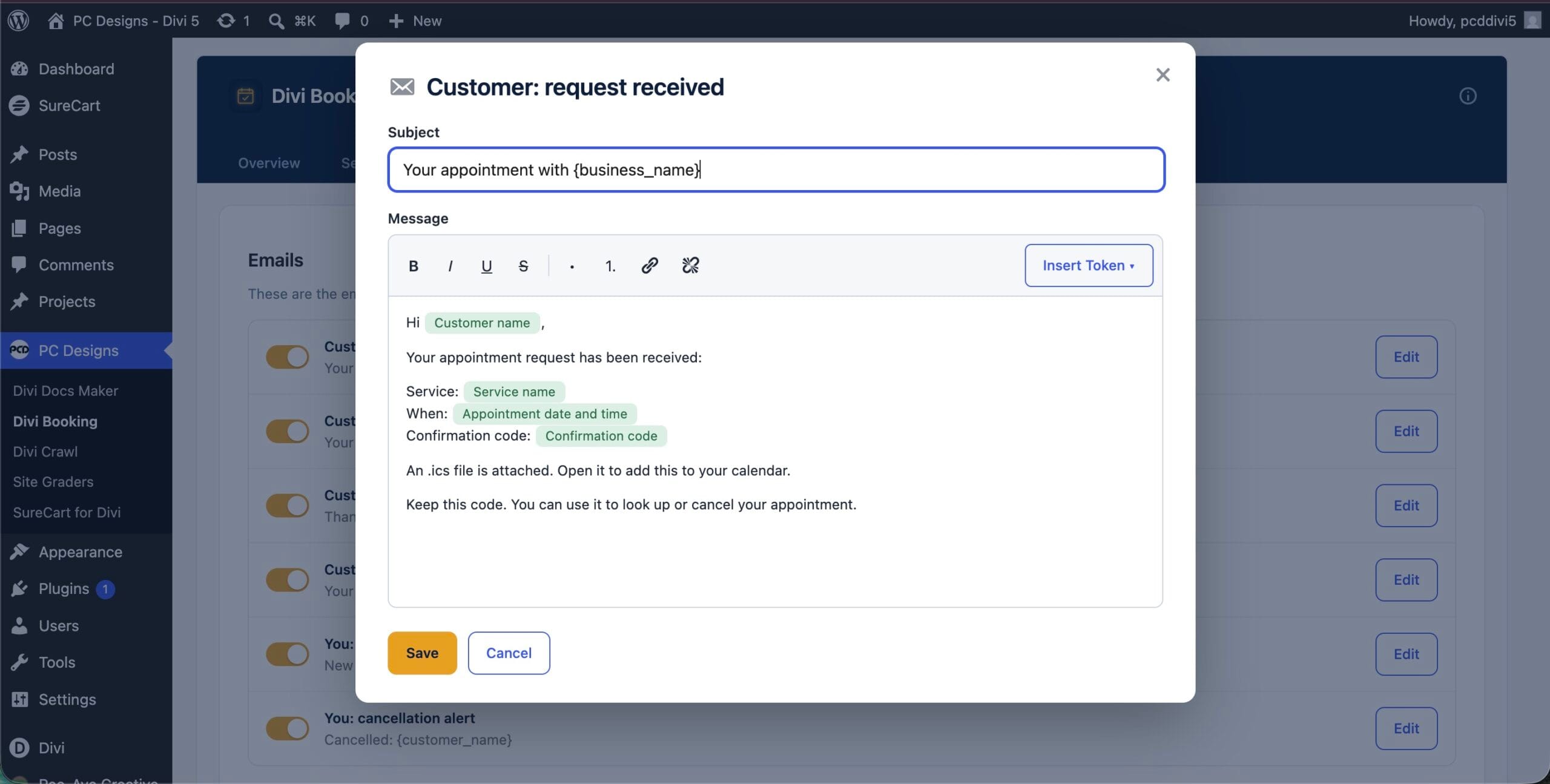Open the Insert Token dropdown
1550x784 pixels.
click(x=1089, y=265)
